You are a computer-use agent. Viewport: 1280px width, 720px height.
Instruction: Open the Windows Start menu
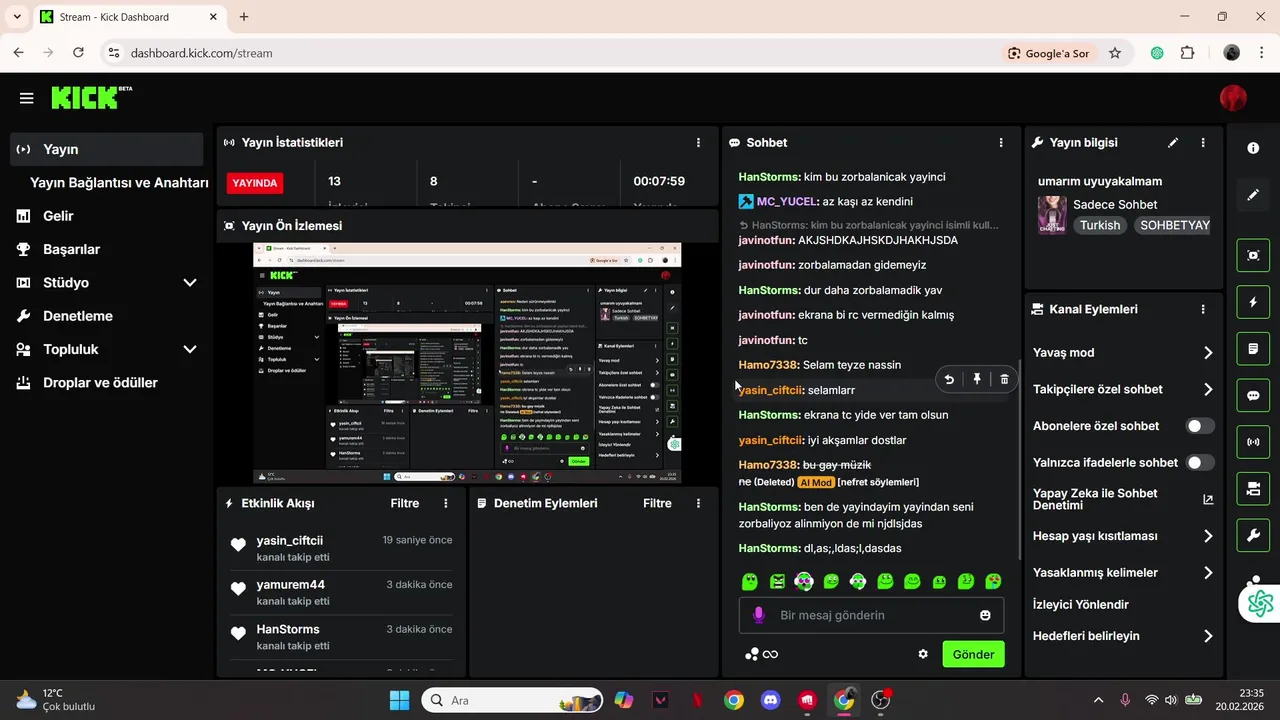(x=399, y=700)
